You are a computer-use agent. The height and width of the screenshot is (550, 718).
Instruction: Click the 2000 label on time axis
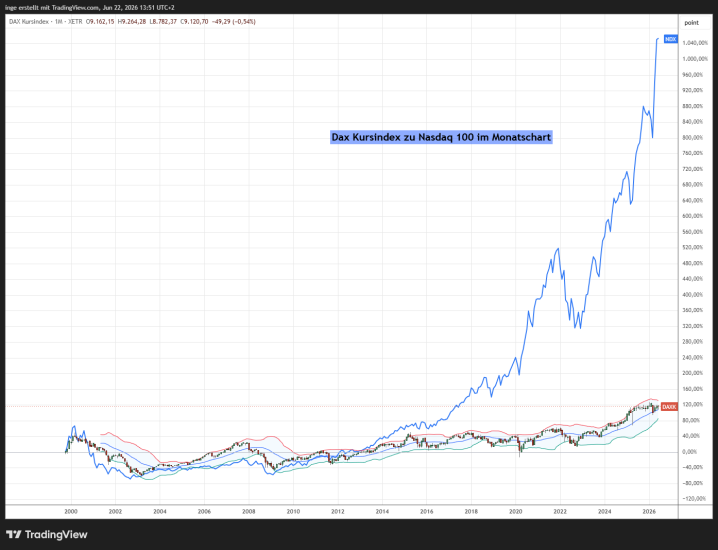(71, 512)
